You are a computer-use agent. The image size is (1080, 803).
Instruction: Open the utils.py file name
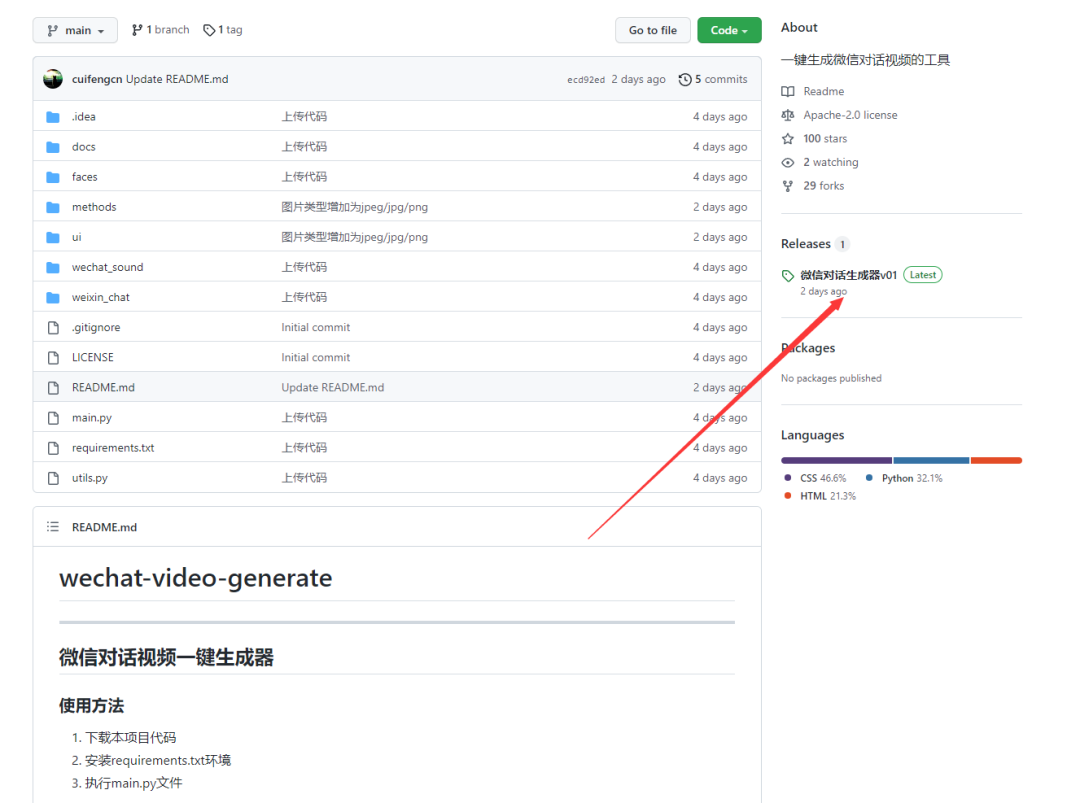coord(90,478)
